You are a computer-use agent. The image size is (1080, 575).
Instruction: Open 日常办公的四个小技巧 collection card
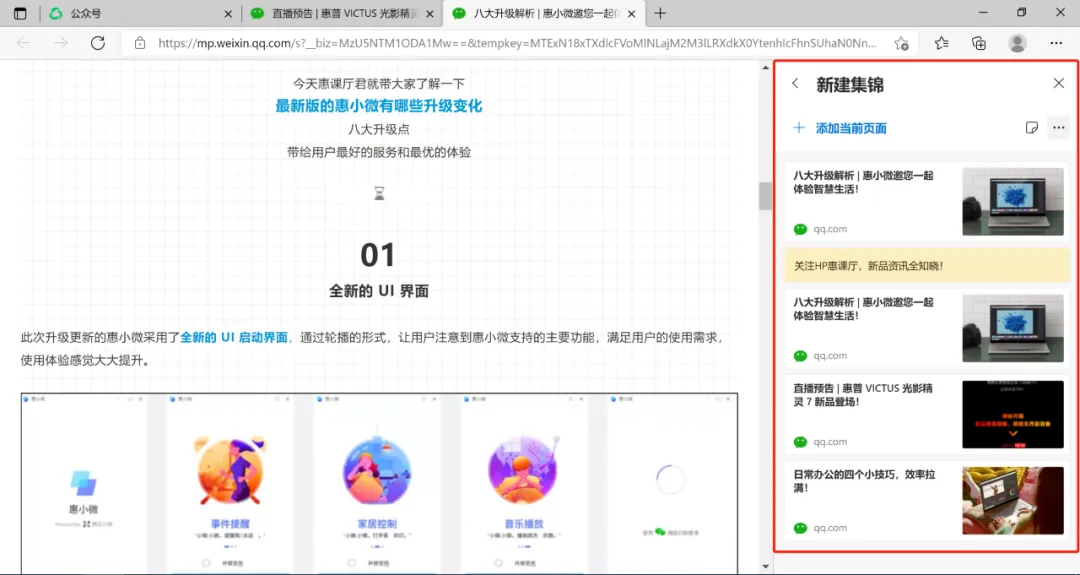click(x=927, y=501)
